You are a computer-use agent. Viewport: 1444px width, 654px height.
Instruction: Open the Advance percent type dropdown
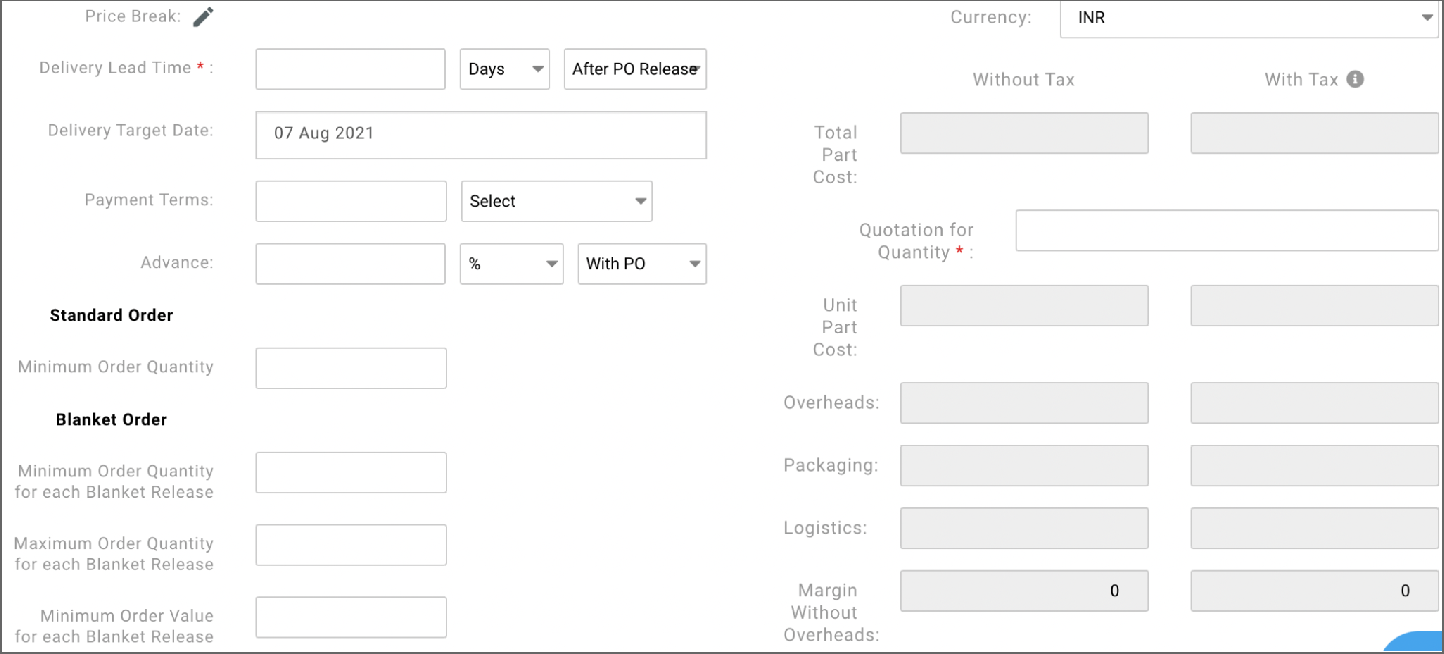[x=511, y=264]
